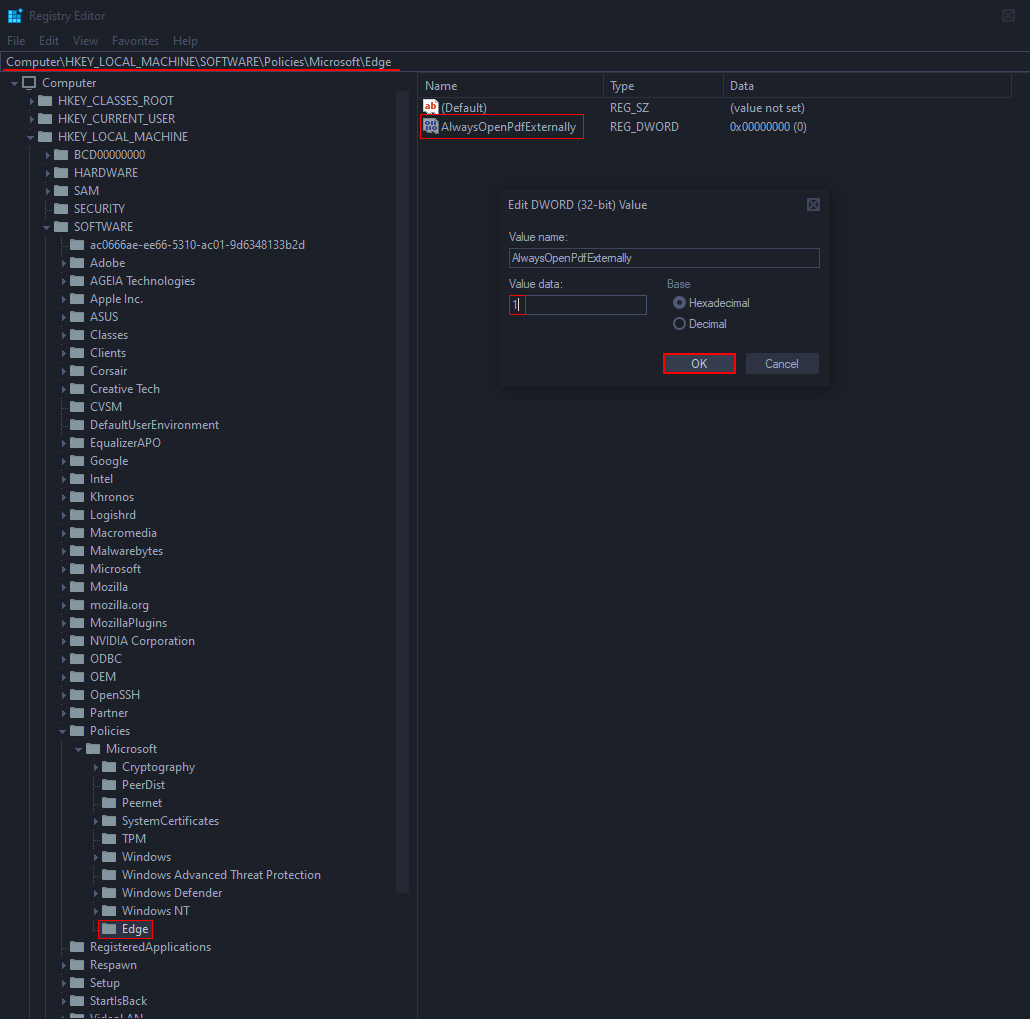Image resolution: width=1030 pixels, height=1019 pixels.
Task: Open the View menu
Action: 85,41
